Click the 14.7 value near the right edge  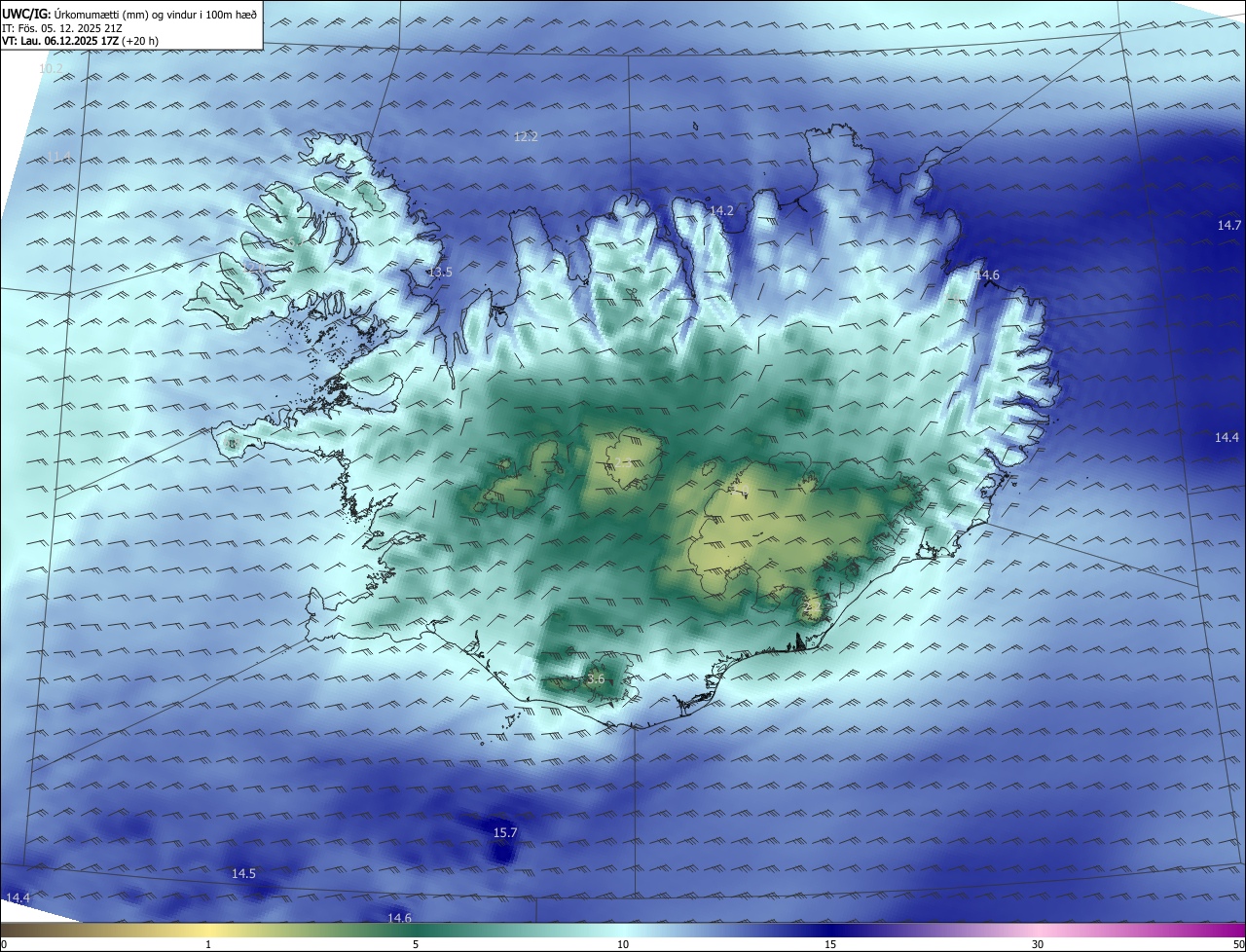click(1229, 225)
